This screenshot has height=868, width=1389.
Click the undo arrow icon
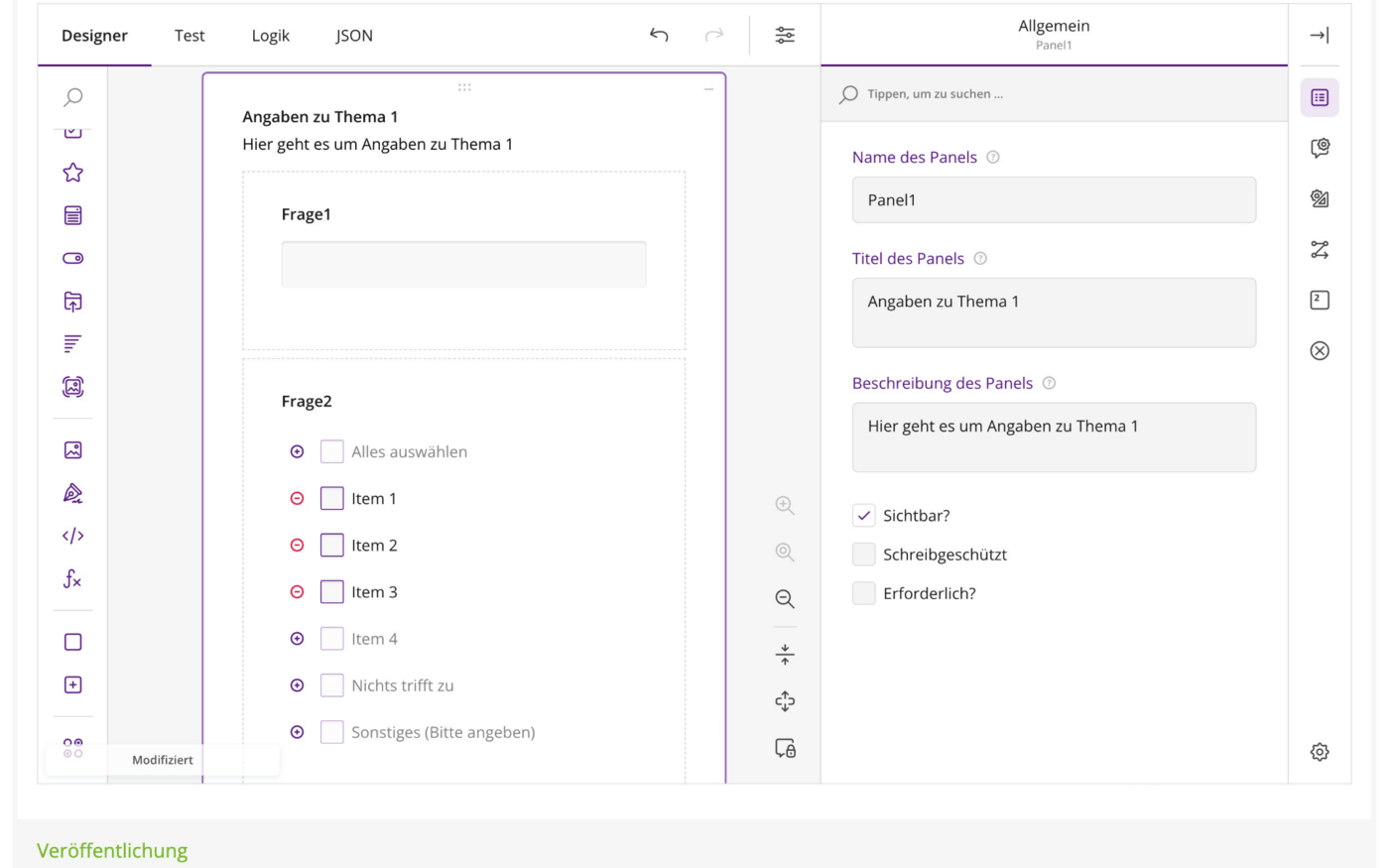pyautogui.click(x=659, y=35)
